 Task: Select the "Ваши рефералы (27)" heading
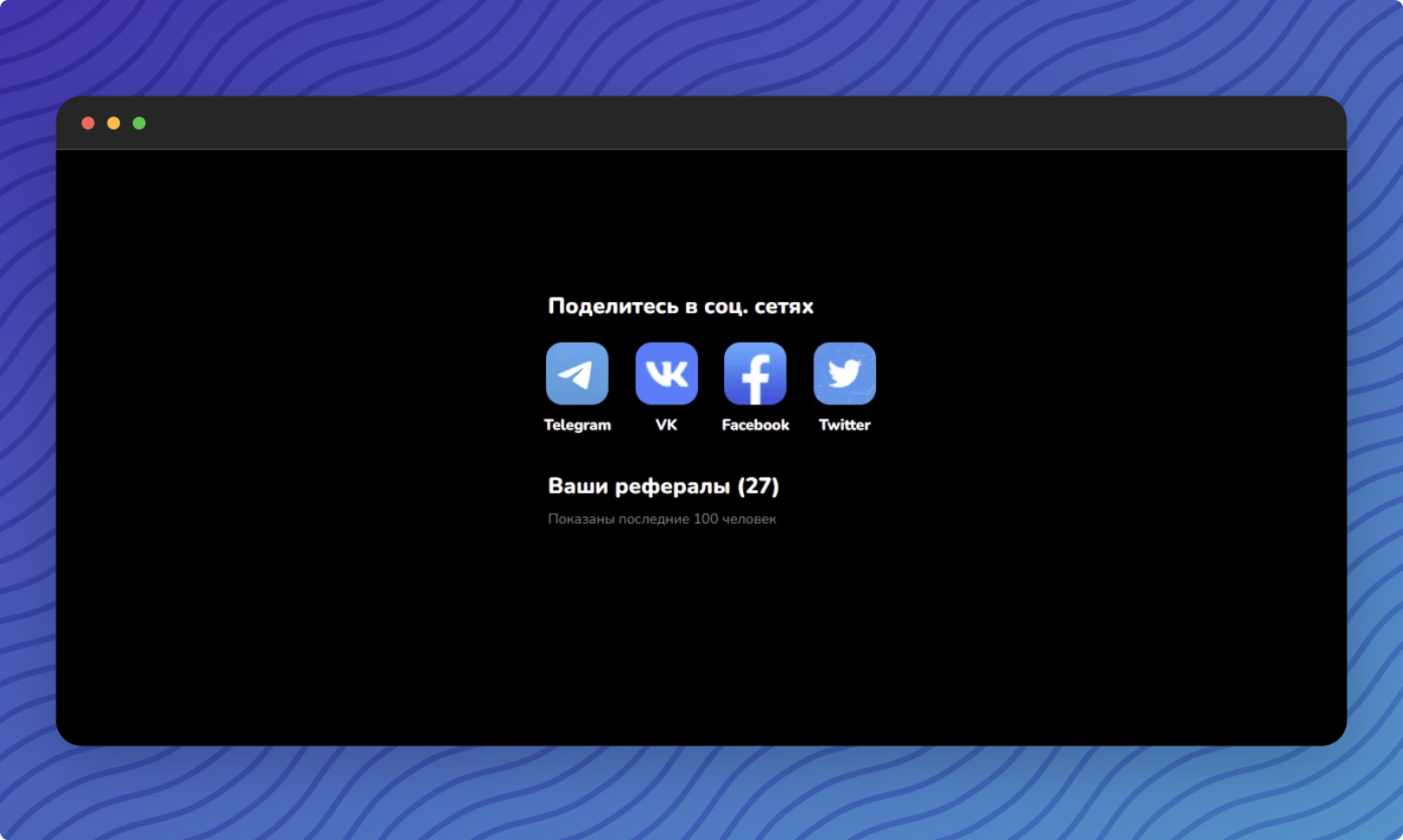pos(663,486)
